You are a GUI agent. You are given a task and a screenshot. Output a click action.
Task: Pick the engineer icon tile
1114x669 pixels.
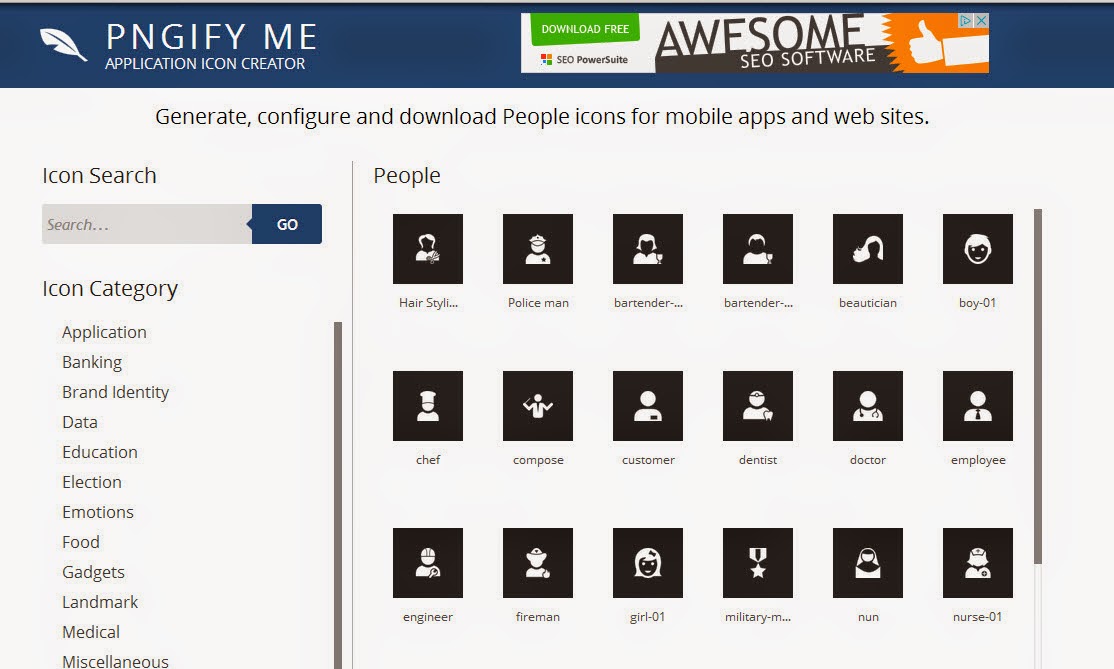428,563
